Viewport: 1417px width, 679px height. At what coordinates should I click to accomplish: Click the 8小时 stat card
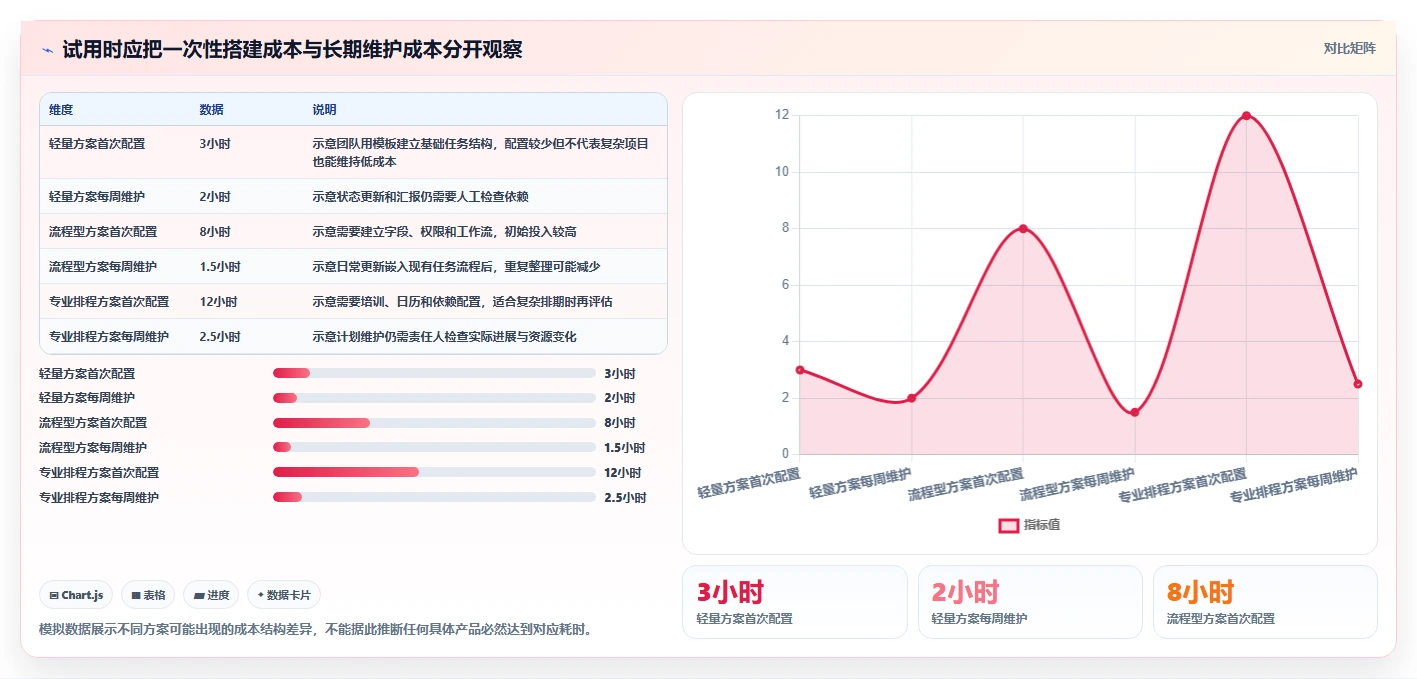[1265, 602]
